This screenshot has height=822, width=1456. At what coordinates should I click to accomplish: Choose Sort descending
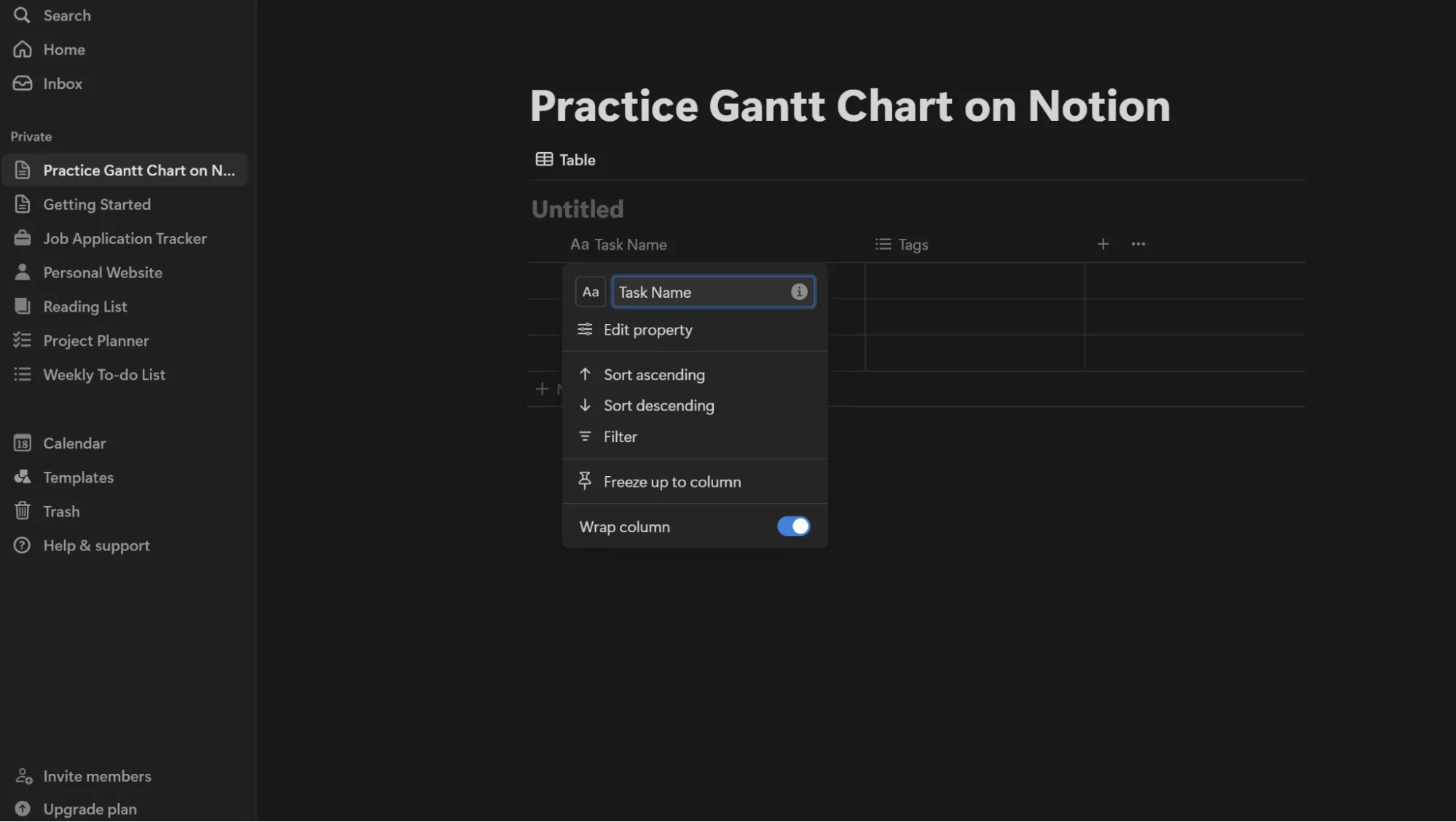tap(695, 406)
